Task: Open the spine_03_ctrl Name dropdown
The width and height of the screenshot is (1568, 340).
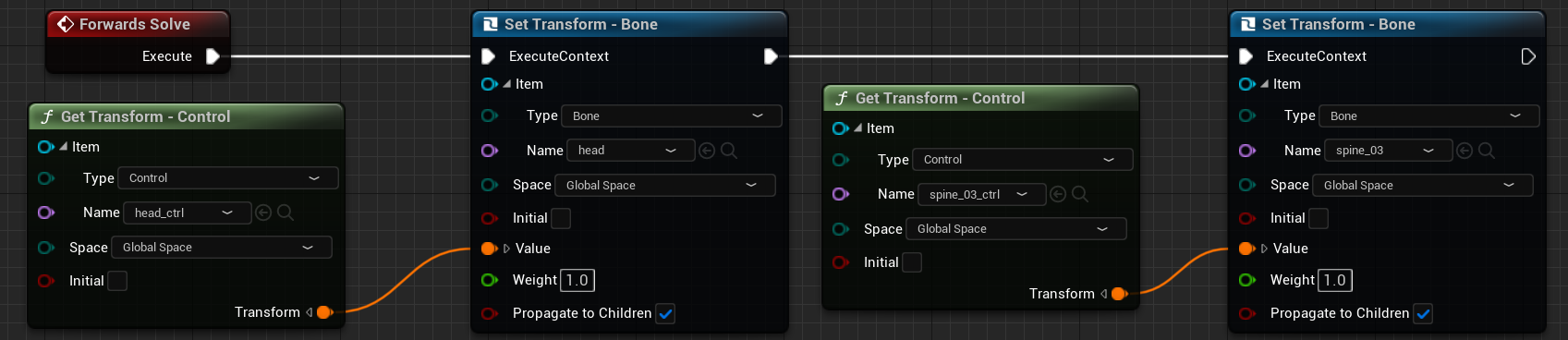Action: tap(982, 194)
